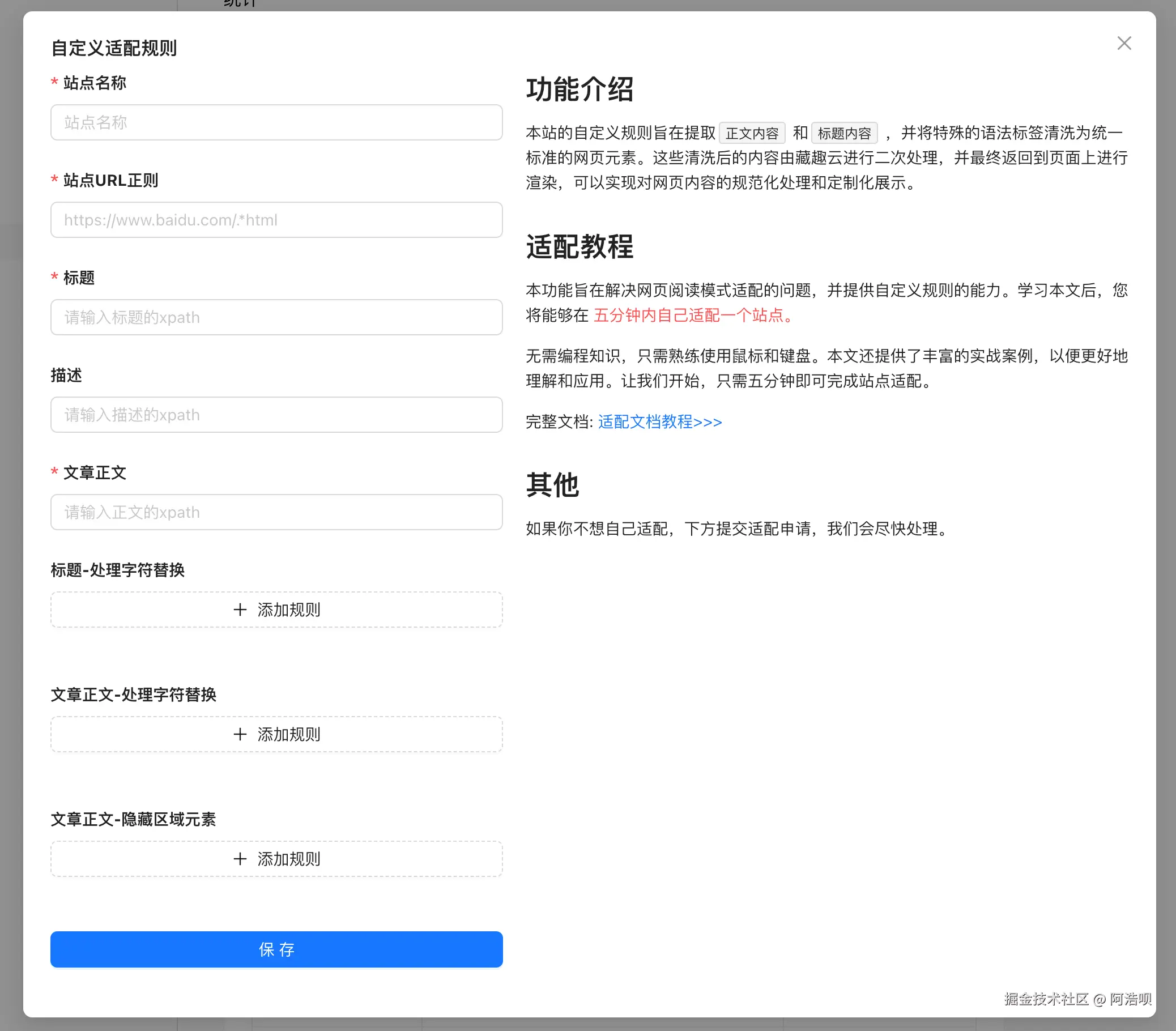Add an article body character replacement rule

pos(276,734)
